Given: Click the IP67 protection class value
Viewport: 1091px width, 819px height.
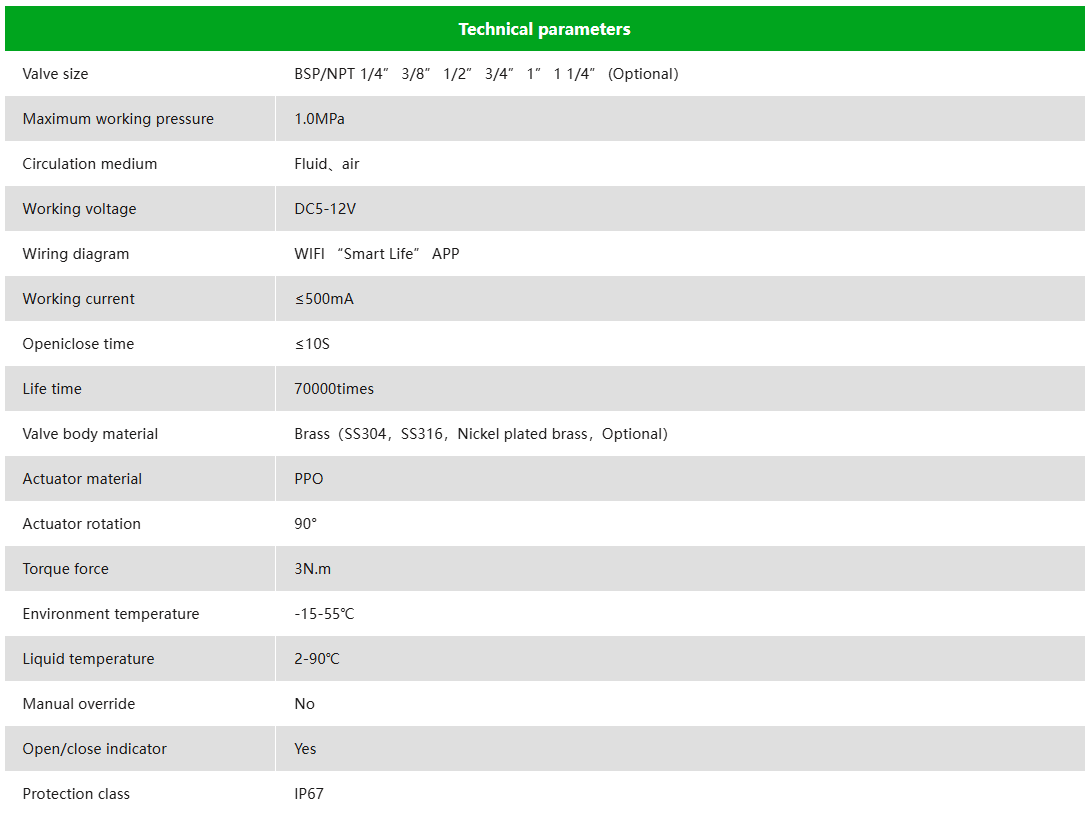Looking at the screenshot, I should click(309, 794).
